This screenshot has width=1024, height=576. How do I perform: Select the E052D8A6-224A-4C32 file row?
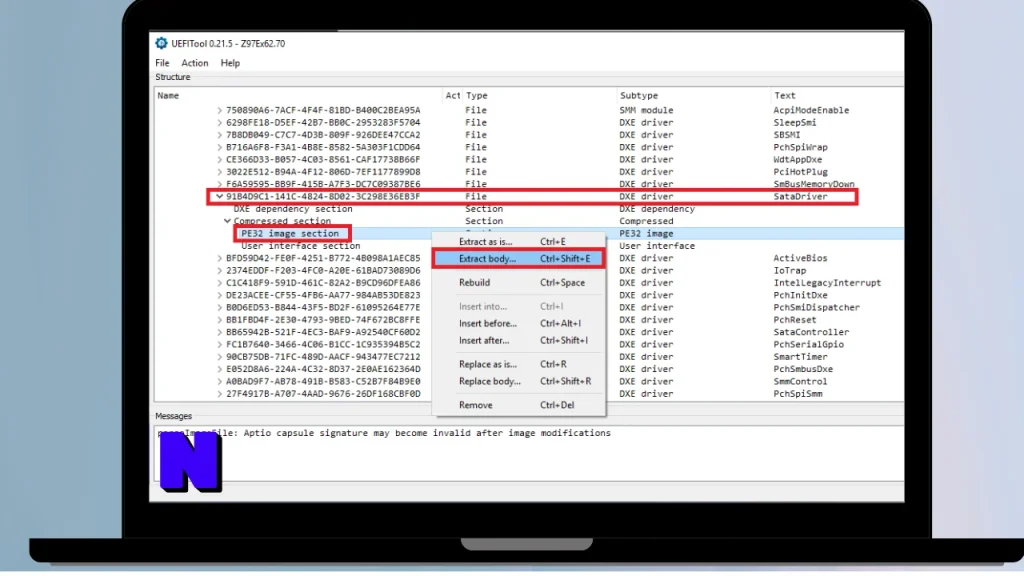click(323, 369)
